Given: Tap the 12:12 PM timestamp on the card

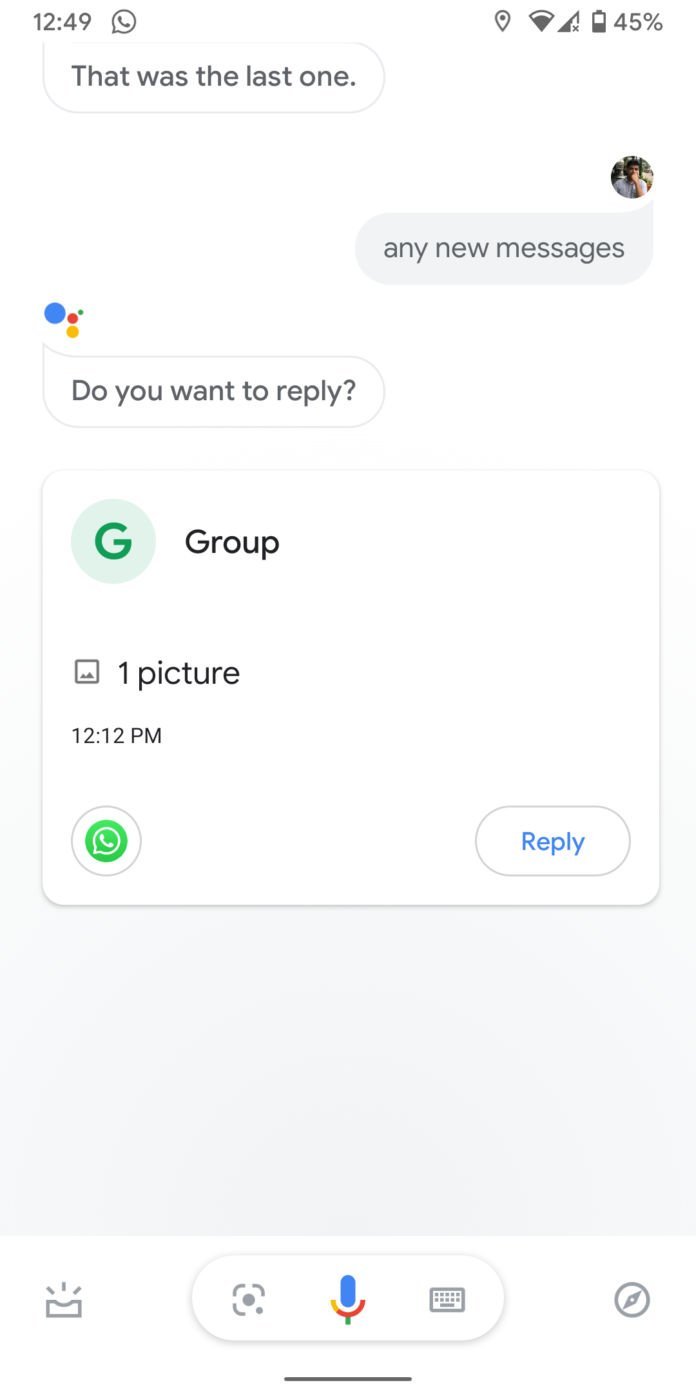Looking at the screenshot, I should tap(116, 735).
